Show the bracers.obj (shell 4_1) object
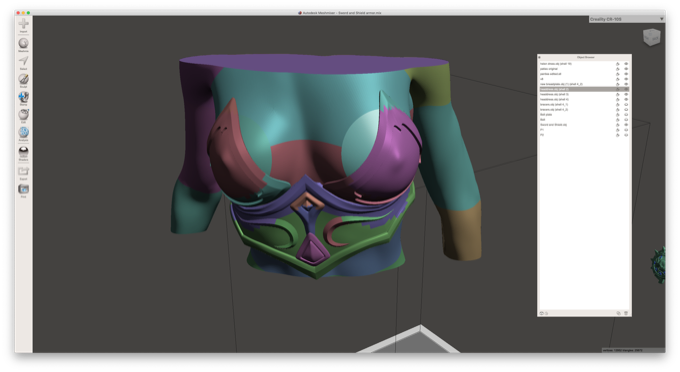The image size is (680, 372). 626,104
